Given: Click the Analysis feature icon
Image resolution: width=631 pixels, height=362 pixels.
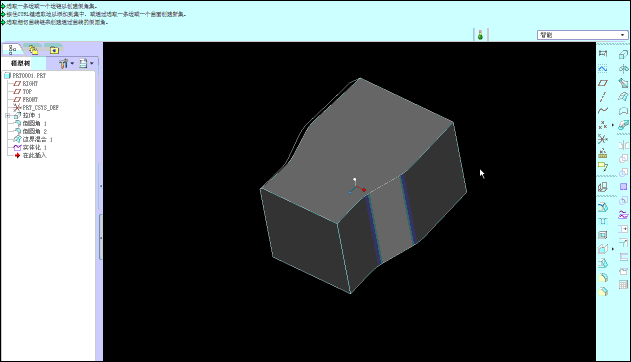Looking at the screenshot, I should click(x=602, y=153).
